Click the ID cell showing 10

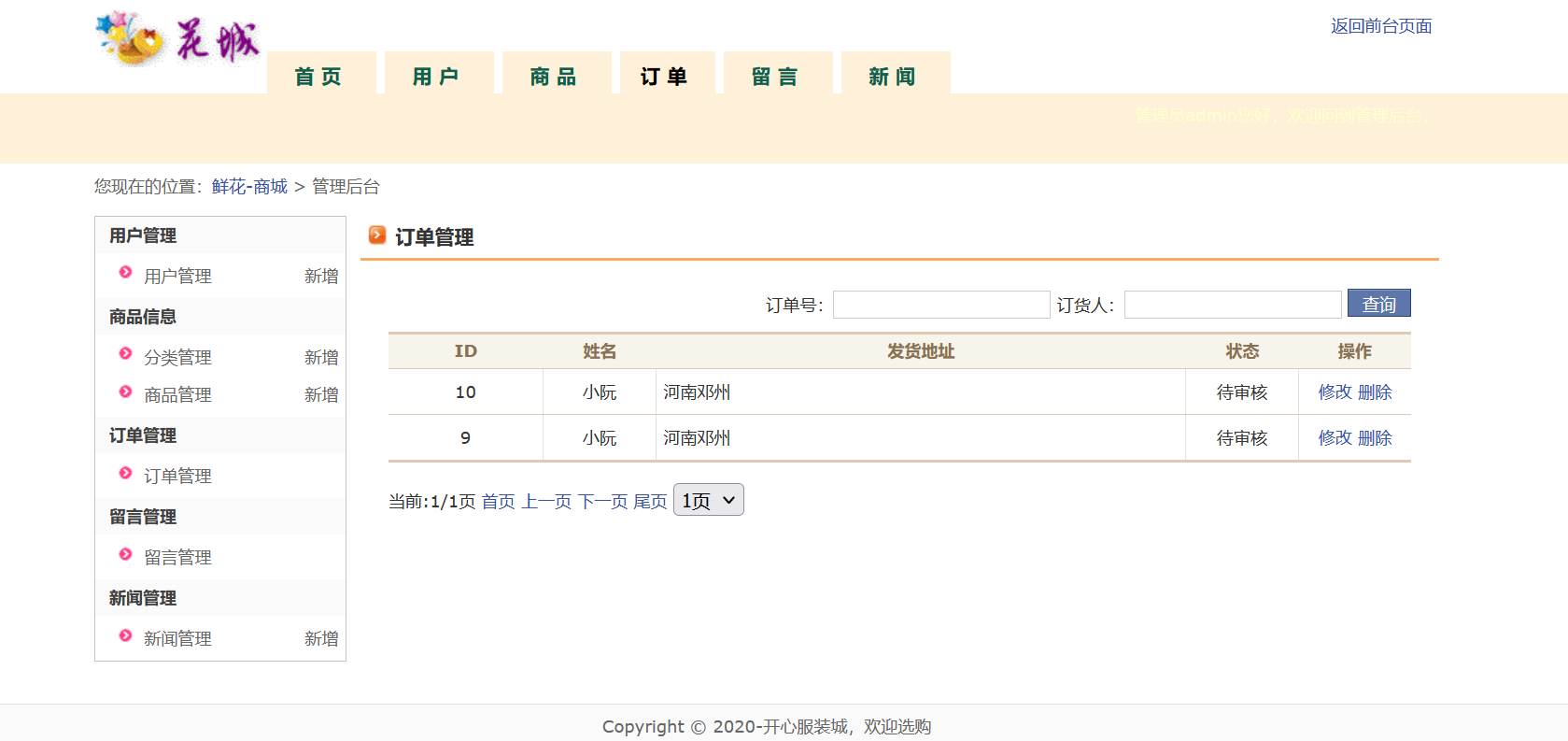pos(465,392)
